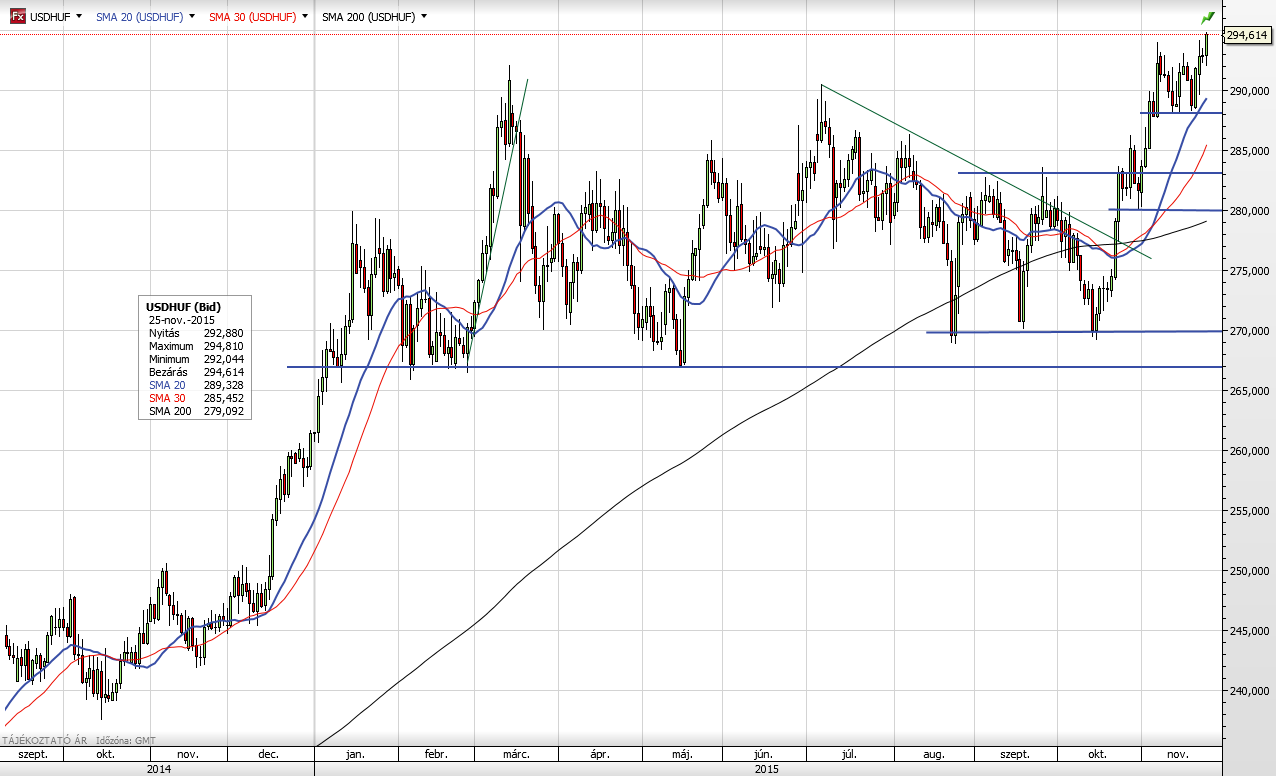Click the 285,000 price axis label
Image resolution: width=1276 pixels, height=776 pixels.
pyautogui.click(x=1248, y=151)
